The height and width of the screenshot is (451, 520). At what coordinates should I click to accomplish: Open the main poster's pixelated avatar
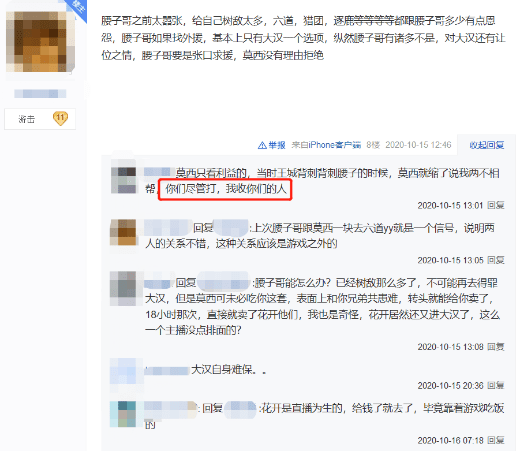(x=40, y=42)
